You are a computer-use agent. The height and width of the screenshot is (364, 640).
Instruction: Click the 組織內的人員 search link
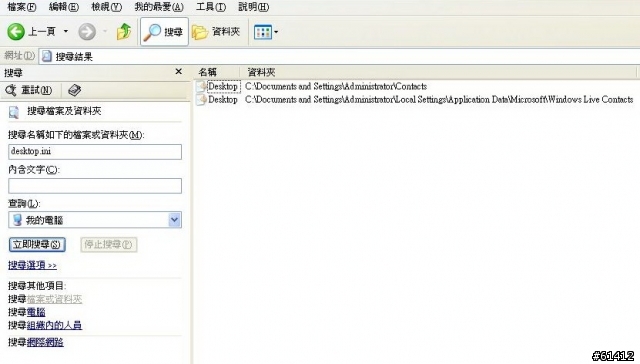[x=54, y=325]
